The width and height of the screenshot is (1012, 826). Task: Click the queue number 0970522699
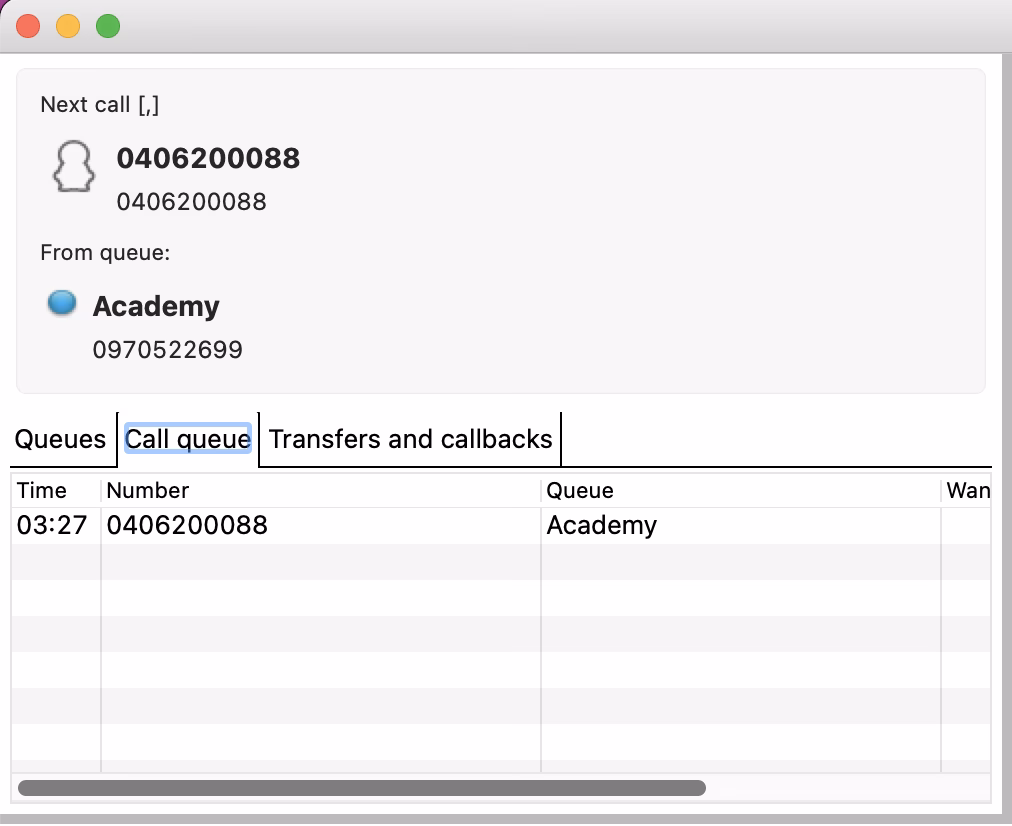167,349
